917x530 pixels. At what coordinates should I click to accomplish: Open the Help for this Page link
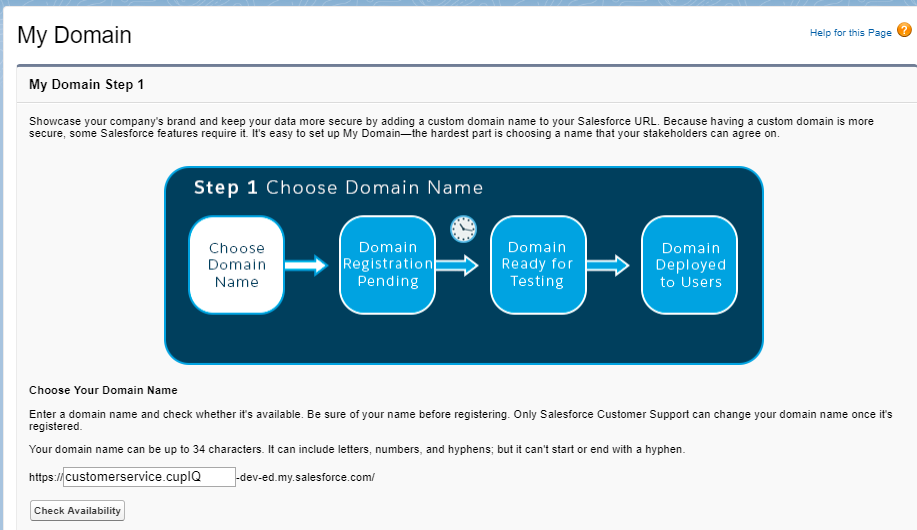[850, 33]
